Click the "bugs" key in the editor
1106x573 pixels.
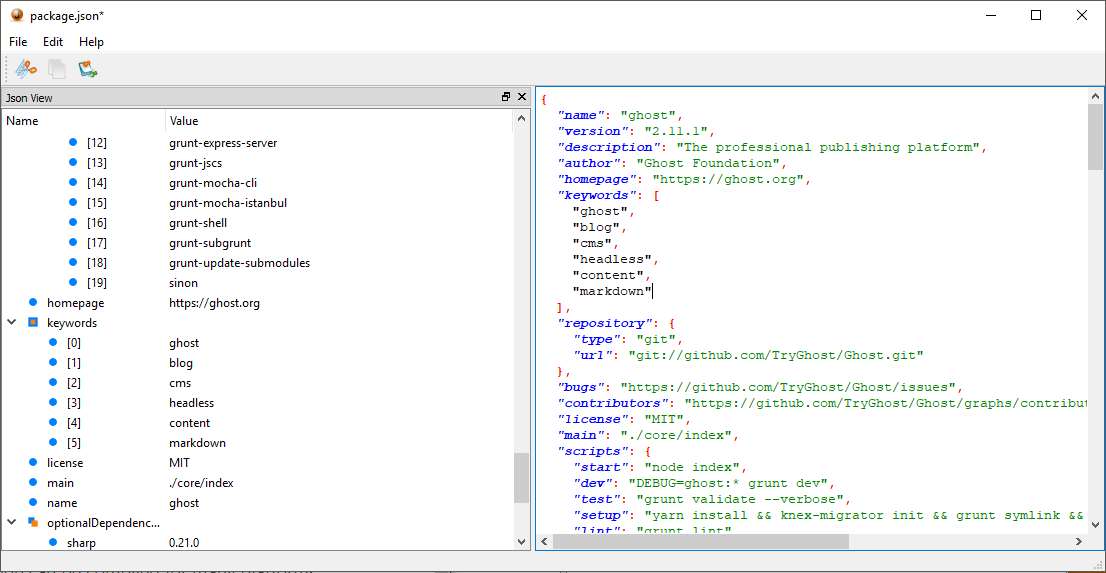click(x=581, y=387)
